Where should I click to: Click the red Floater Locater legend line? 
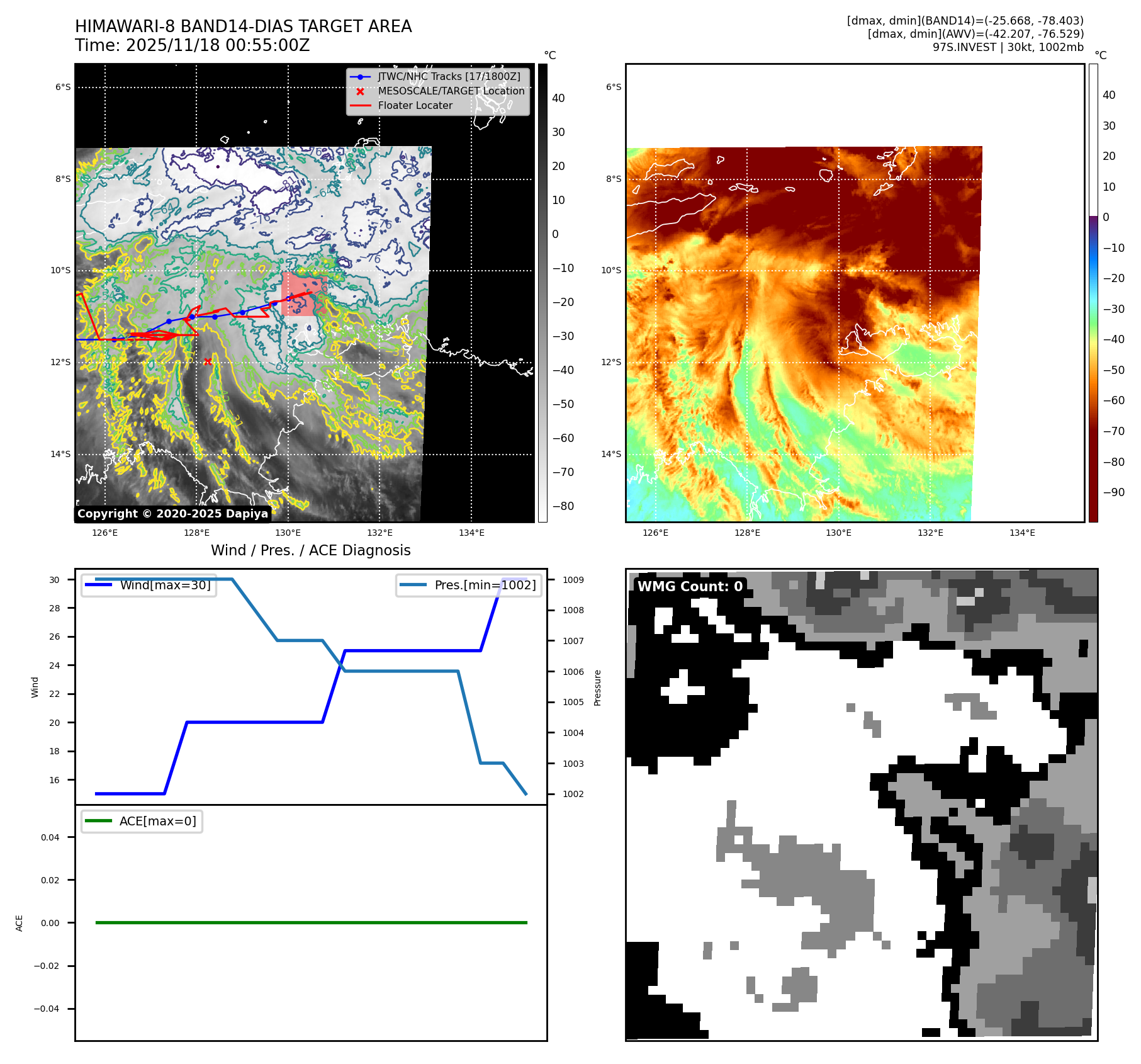tap(360, 106)
